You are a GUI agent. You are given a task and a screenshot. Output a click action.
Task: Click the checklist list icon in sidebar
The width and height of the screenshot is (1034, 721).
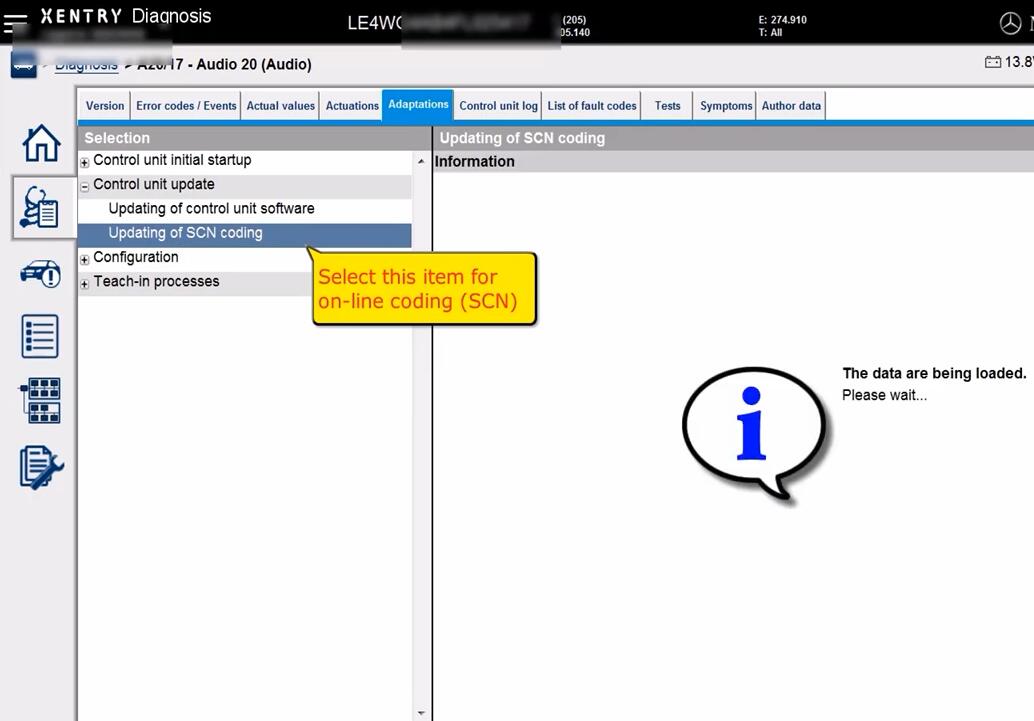40,336
